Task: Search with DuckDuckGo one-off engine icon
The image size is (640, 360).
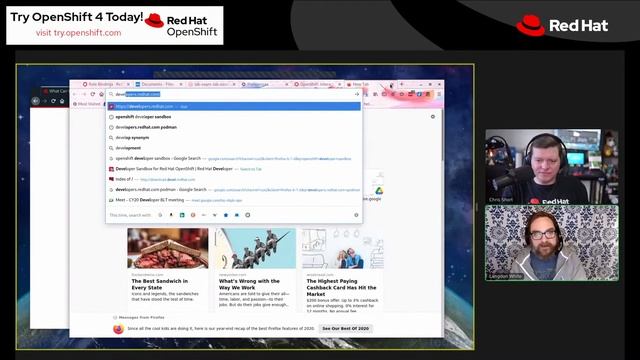Action: (x=193, y=215)
